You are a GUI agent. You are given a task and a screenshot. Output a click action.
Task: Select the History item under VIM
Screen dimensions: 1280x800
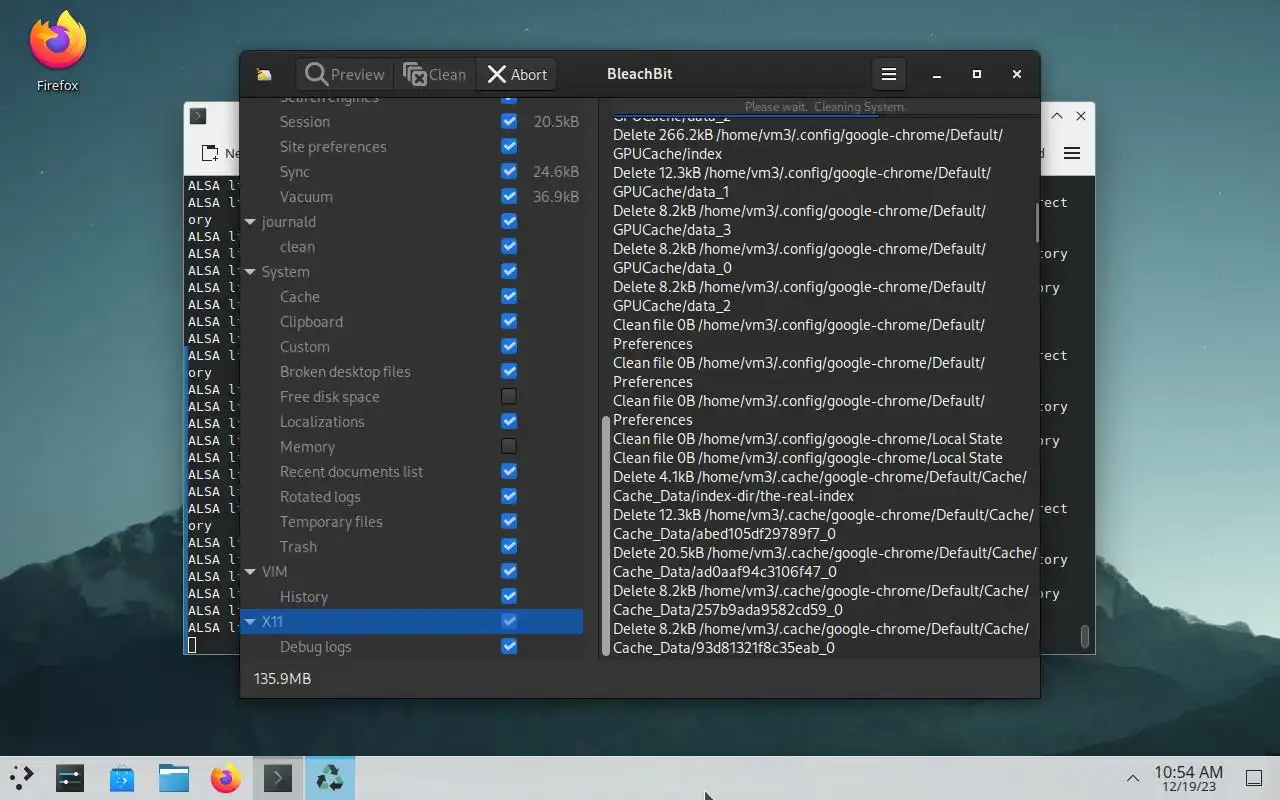point(304,596)
